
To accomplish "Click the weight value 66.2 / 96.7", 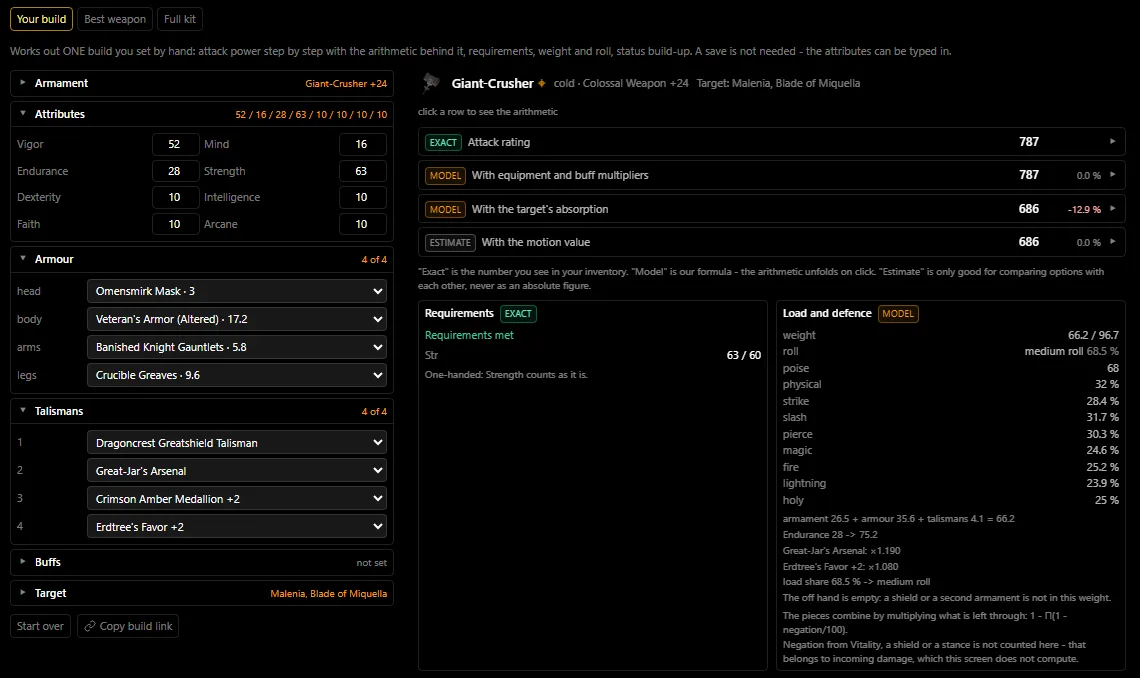I will tap(1093, 335).
